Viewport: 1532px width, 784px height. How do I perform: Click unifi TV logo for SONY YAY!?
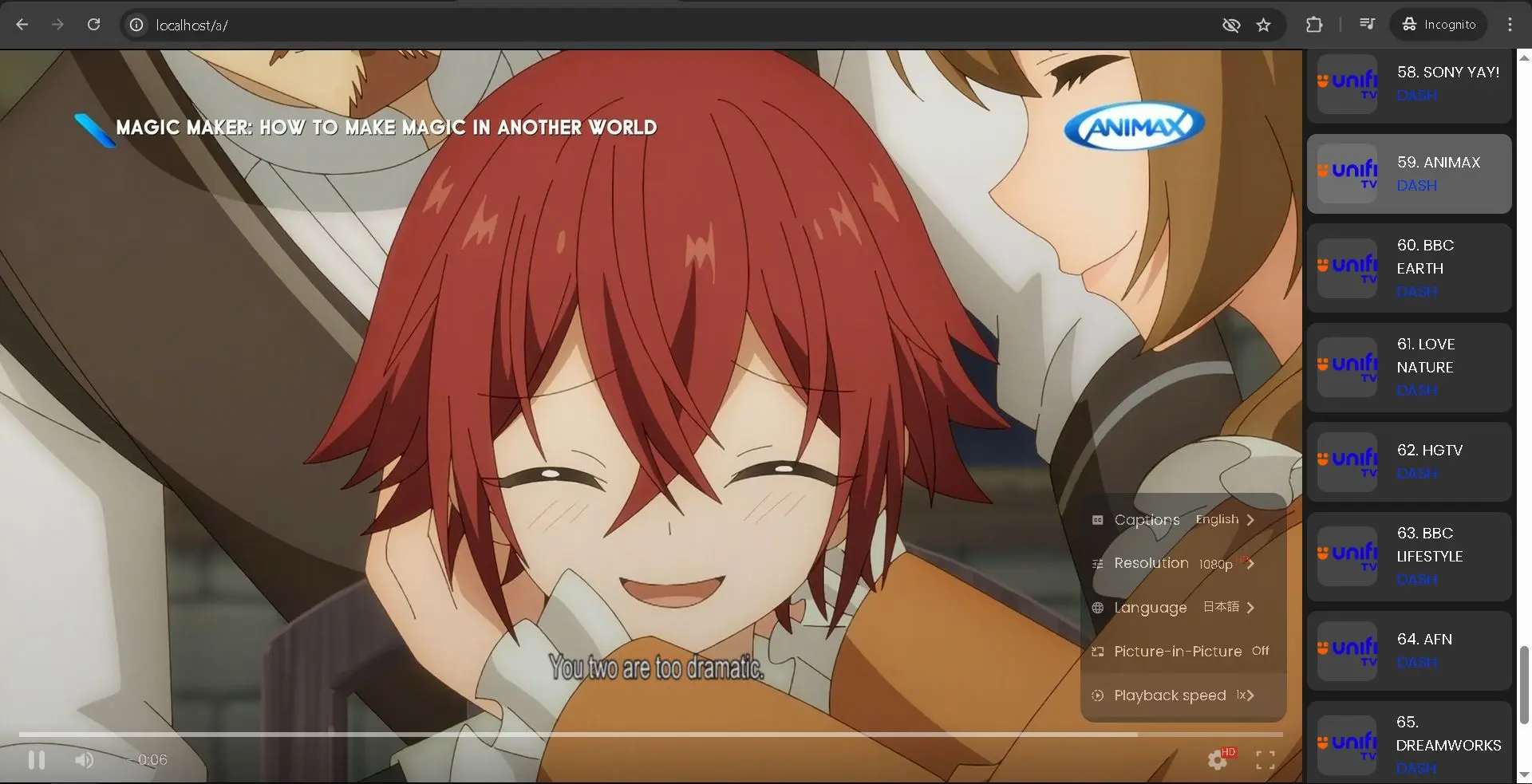tap(1347, 84)
